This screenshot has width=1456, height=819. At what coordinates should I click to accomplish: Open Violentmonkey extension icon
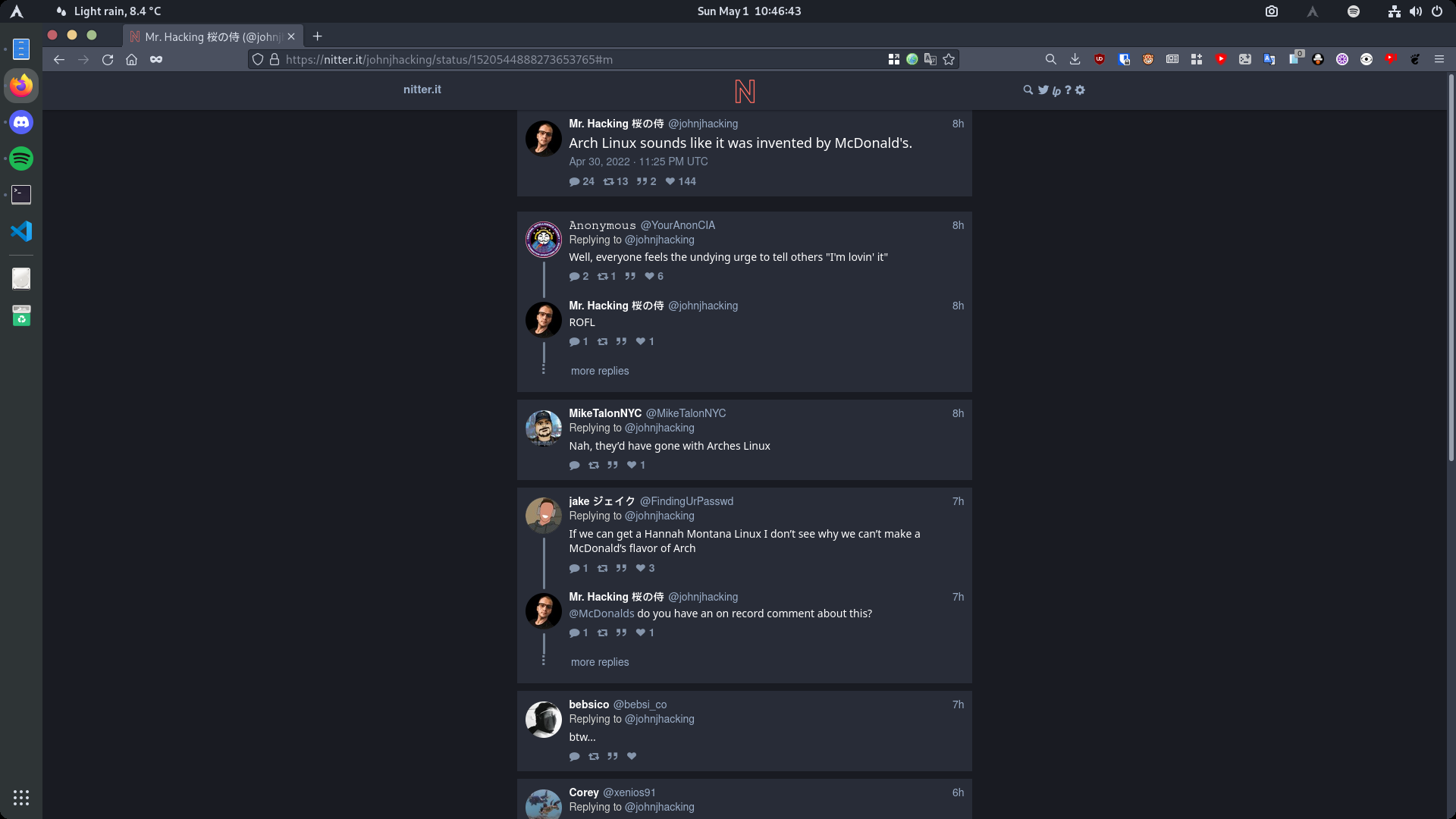pyautogui.click(x=1148, y=59)
